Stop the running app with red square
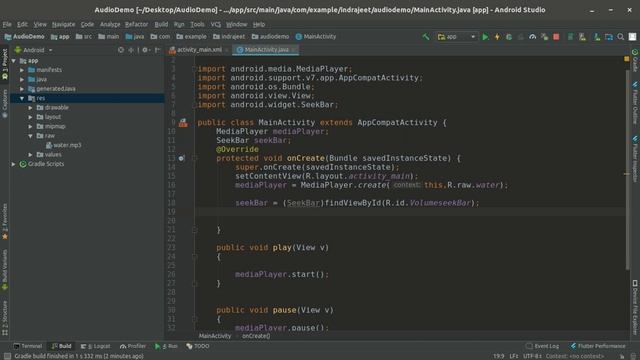 click(x=556, y=37)
